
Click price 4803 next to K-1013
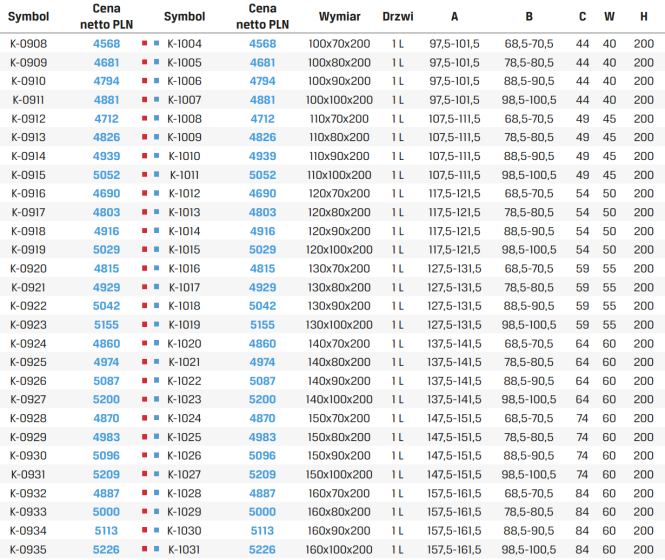[262, 212]
